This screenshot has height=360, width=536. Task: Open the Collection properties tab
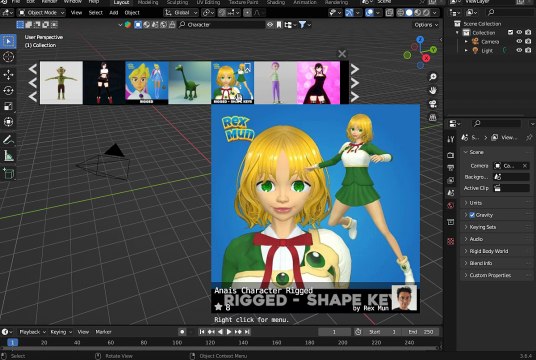[451, 222]
